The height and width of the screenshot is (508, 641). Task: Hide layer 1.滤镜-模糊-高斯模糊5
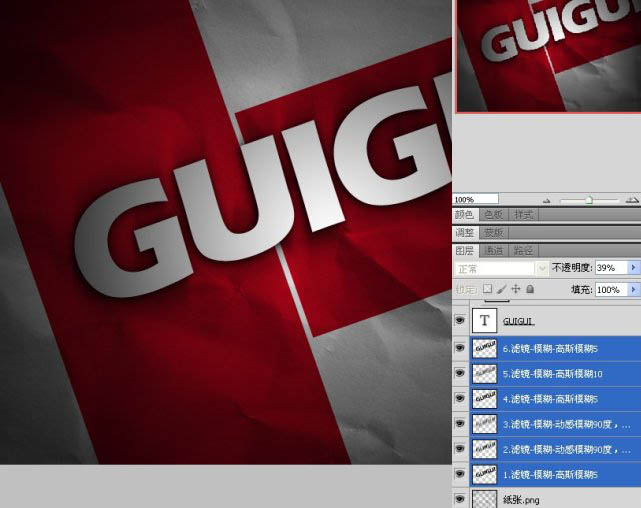[460, 474]
